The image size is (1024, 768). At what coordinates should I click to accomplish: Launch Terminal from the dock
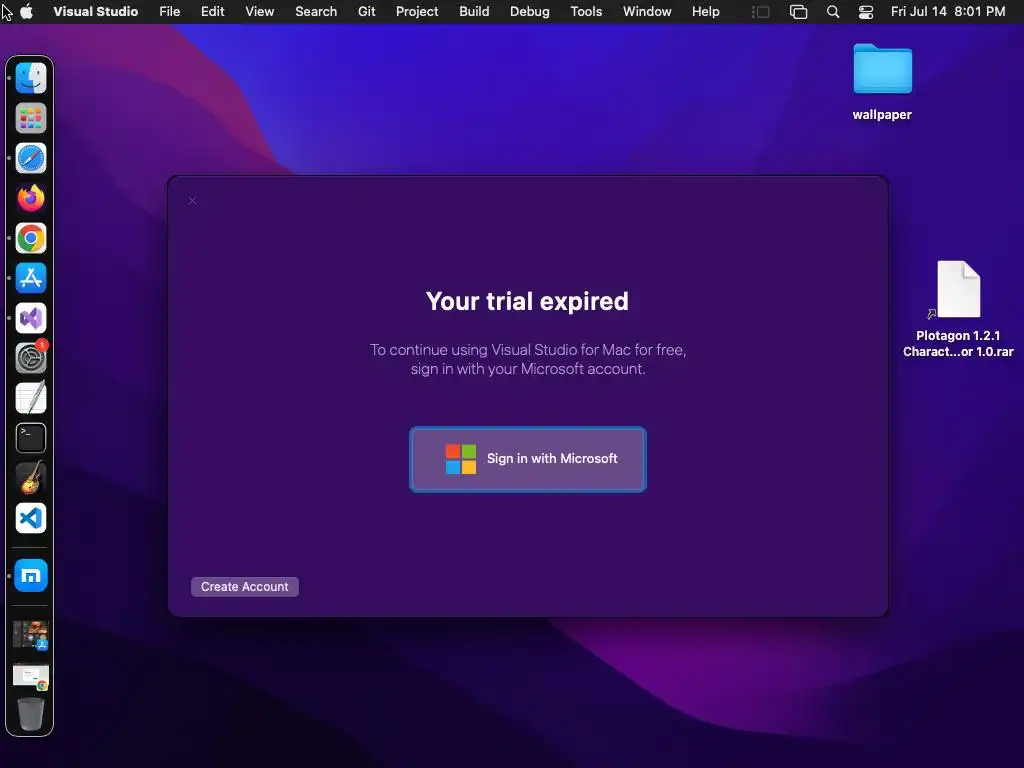(31, 438)
